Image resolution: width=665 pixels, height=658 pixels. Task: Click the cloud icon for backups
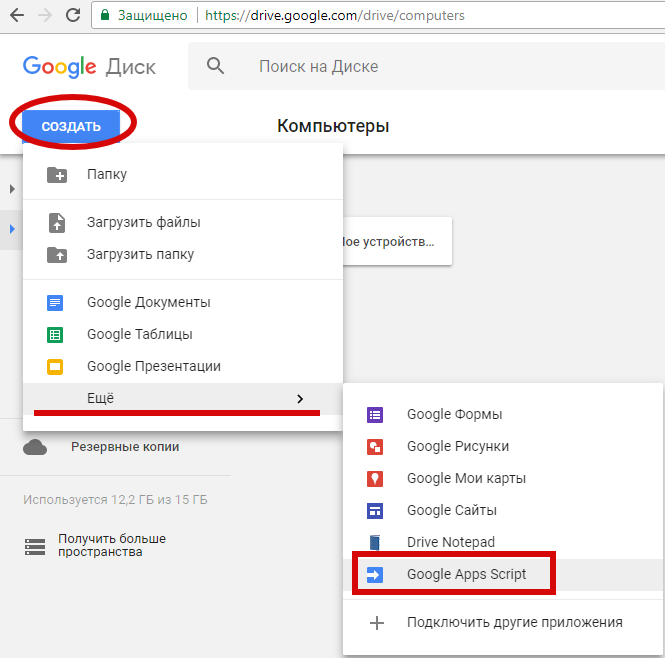[35, 447]
